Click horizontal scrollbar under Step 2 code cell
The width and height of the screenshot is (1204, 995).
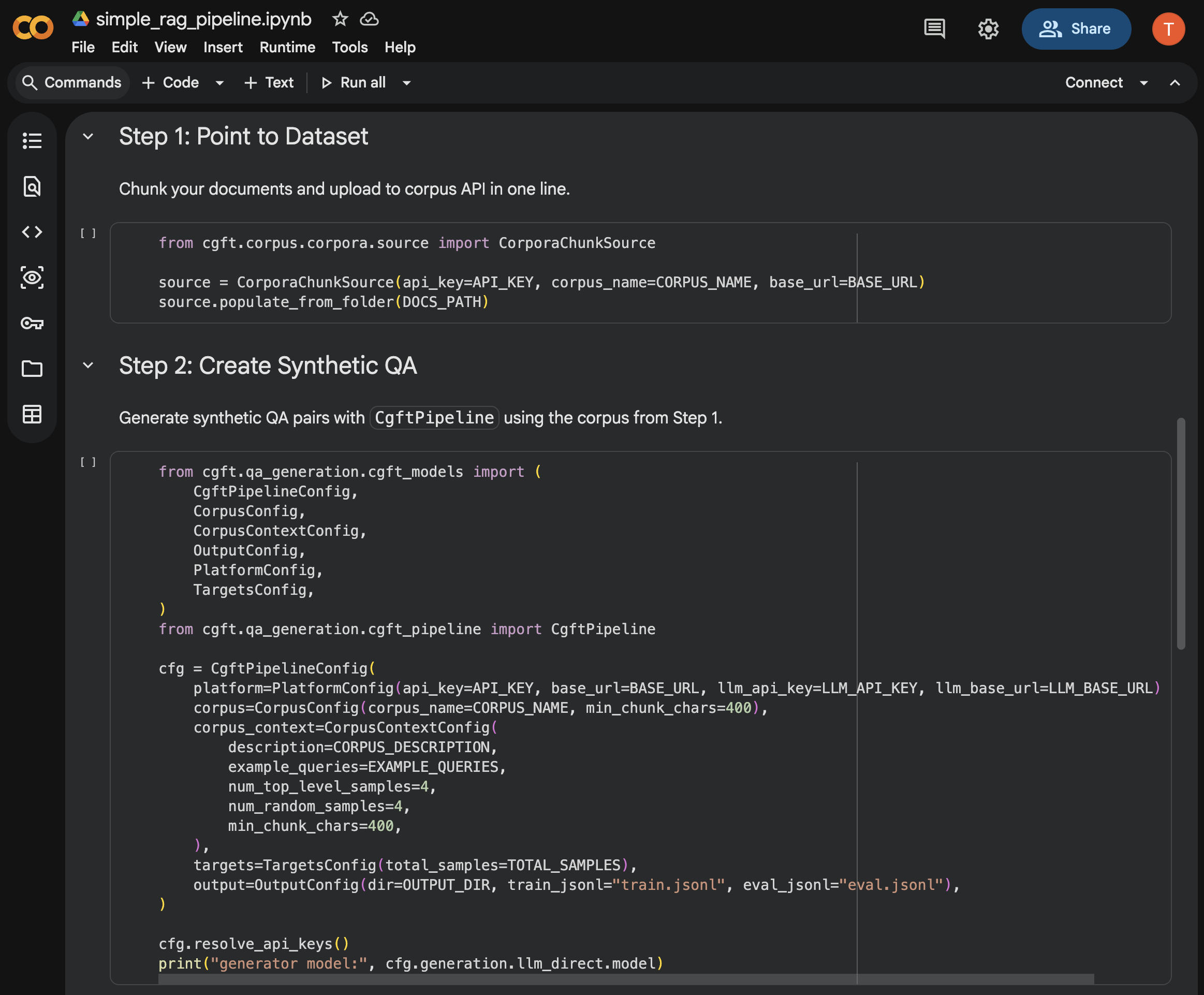(x=626, y=978)
